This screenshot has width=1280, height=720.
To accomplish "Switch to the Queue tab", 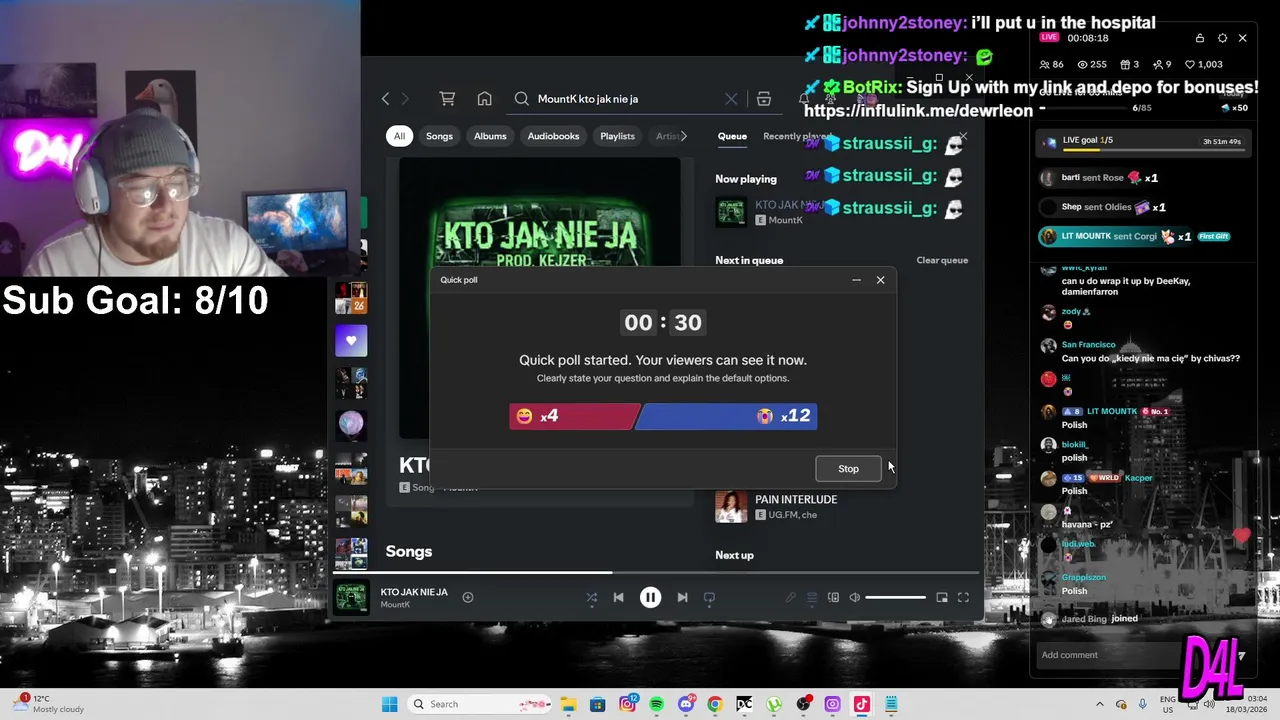I will 732,136.
